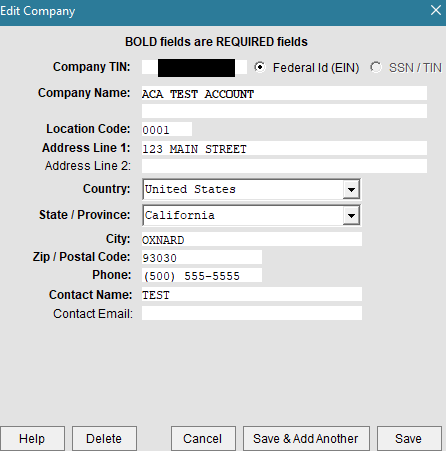
Task: Click the "Edit Company" title text
Action: pyautogui.click(x=38, y=11)
